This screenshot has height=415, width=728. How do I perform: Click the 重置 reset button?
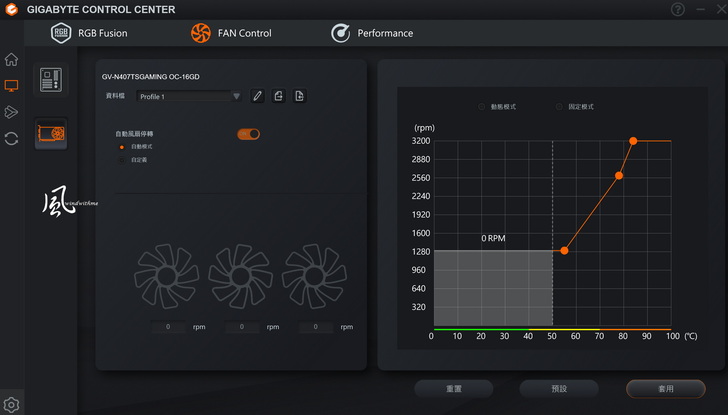coord(453,388)
